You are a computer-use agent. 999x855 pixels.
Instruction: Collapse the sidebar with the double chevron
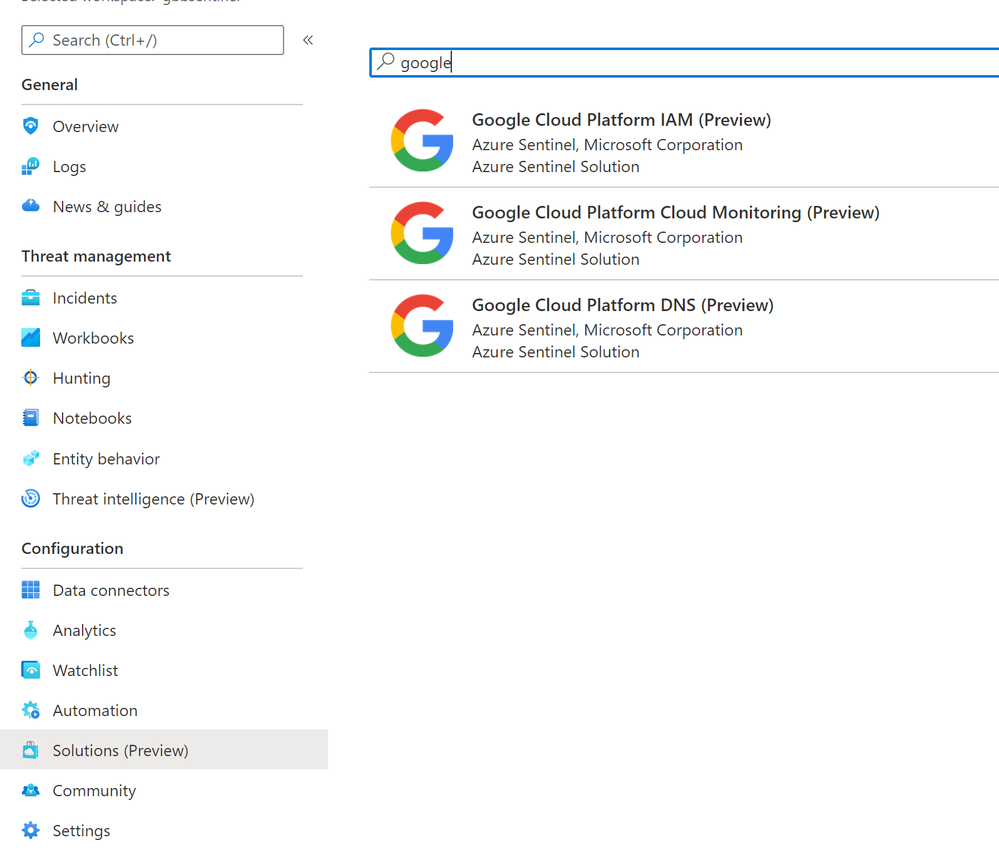coord(308,40)
